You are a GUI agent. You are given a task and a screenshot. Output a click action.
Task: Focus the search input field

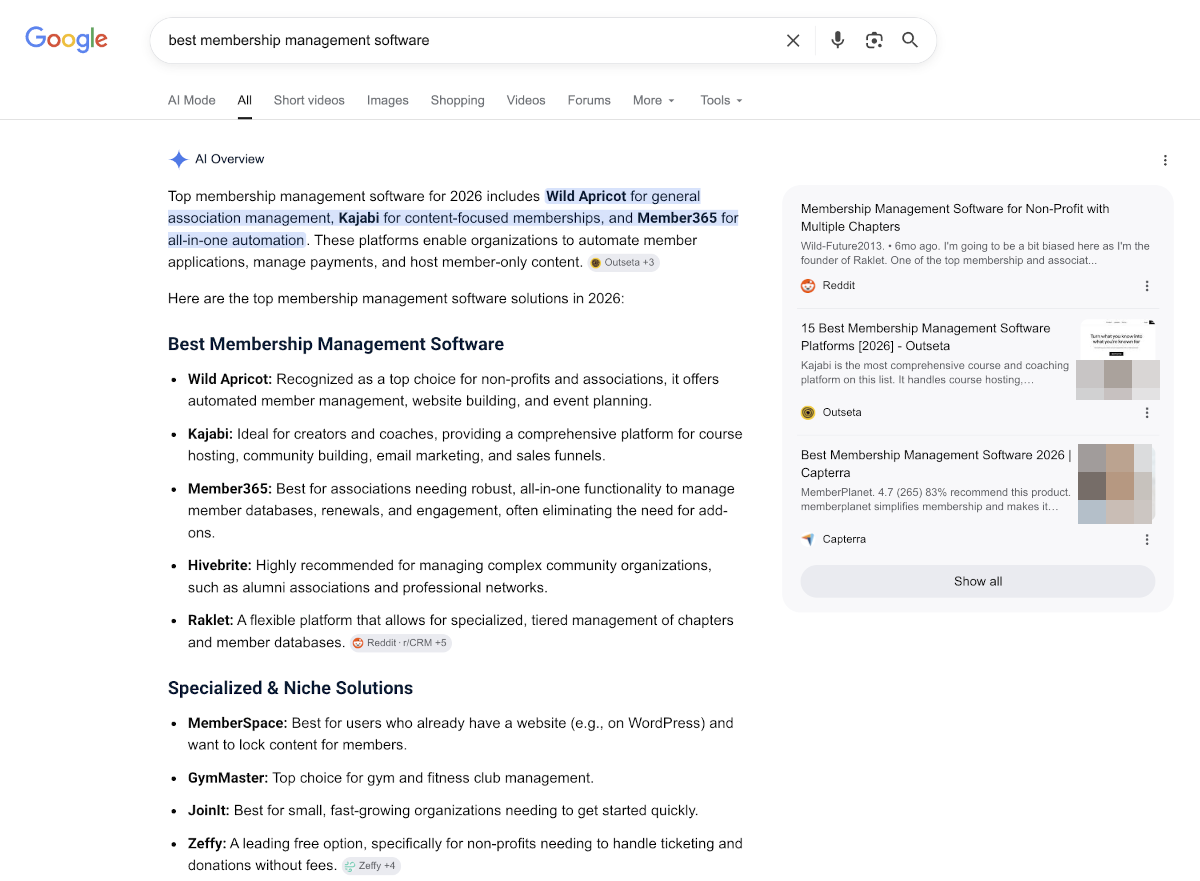[x=470, y=41]
